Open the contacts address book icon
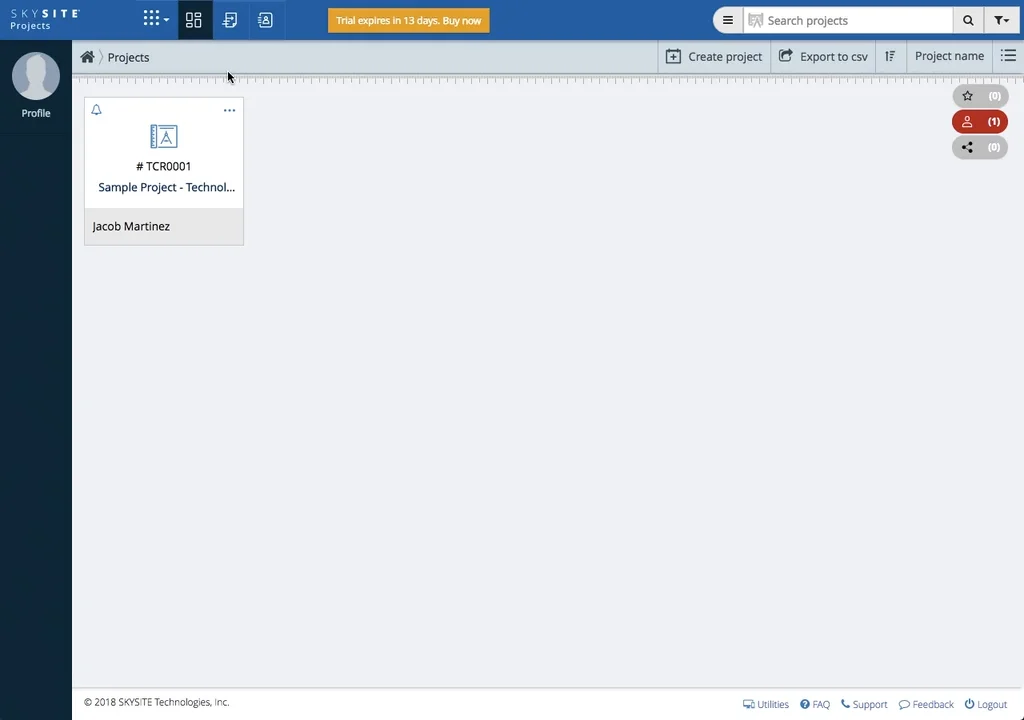Viewport: 1024px width, 720px height. click(x=265, y=20)
